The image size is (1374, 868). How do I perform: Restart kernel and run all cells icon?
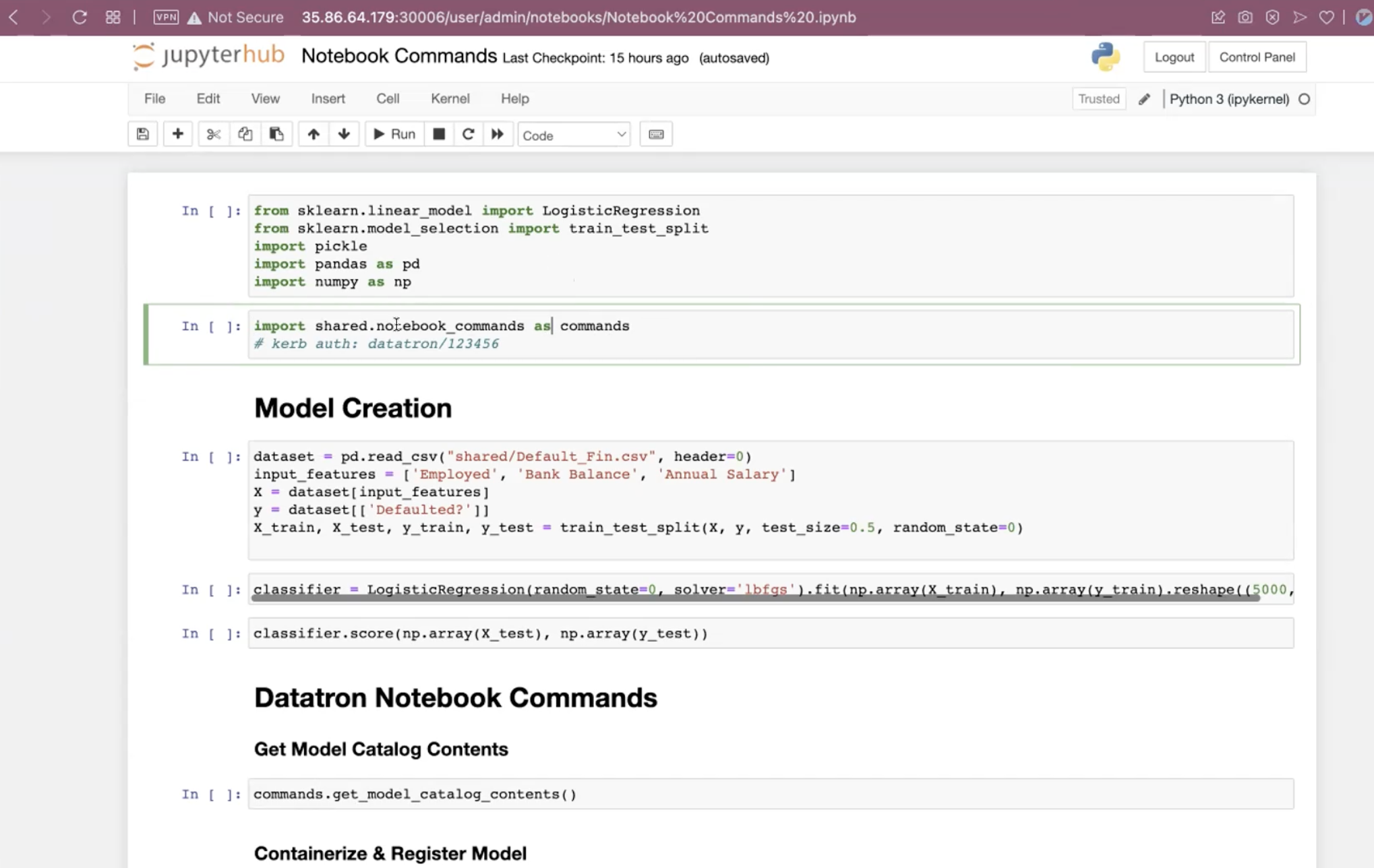(x=498, y=133)
